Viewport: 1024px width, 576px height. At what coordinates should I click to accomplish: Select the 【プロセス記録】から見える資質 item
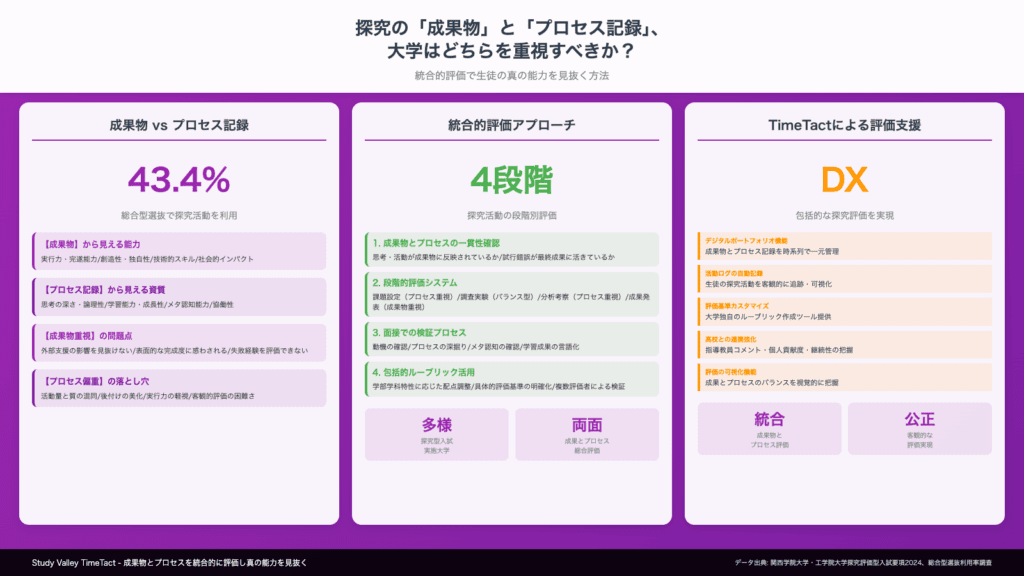click(179, 296)
